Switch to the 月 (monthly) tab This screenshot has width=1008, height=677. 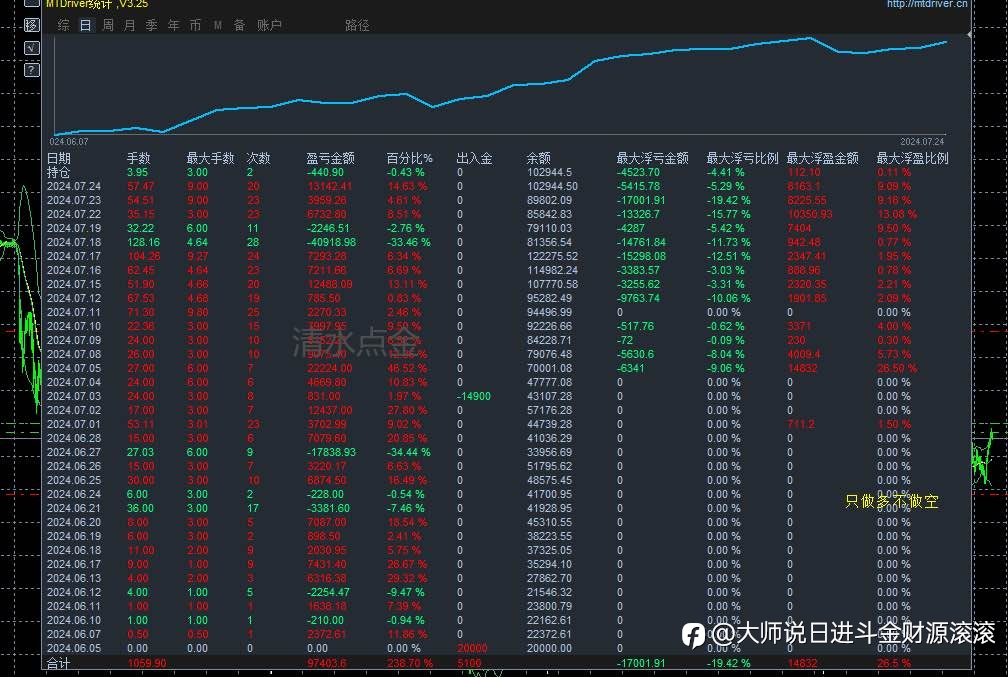click(x=129, y=25)
